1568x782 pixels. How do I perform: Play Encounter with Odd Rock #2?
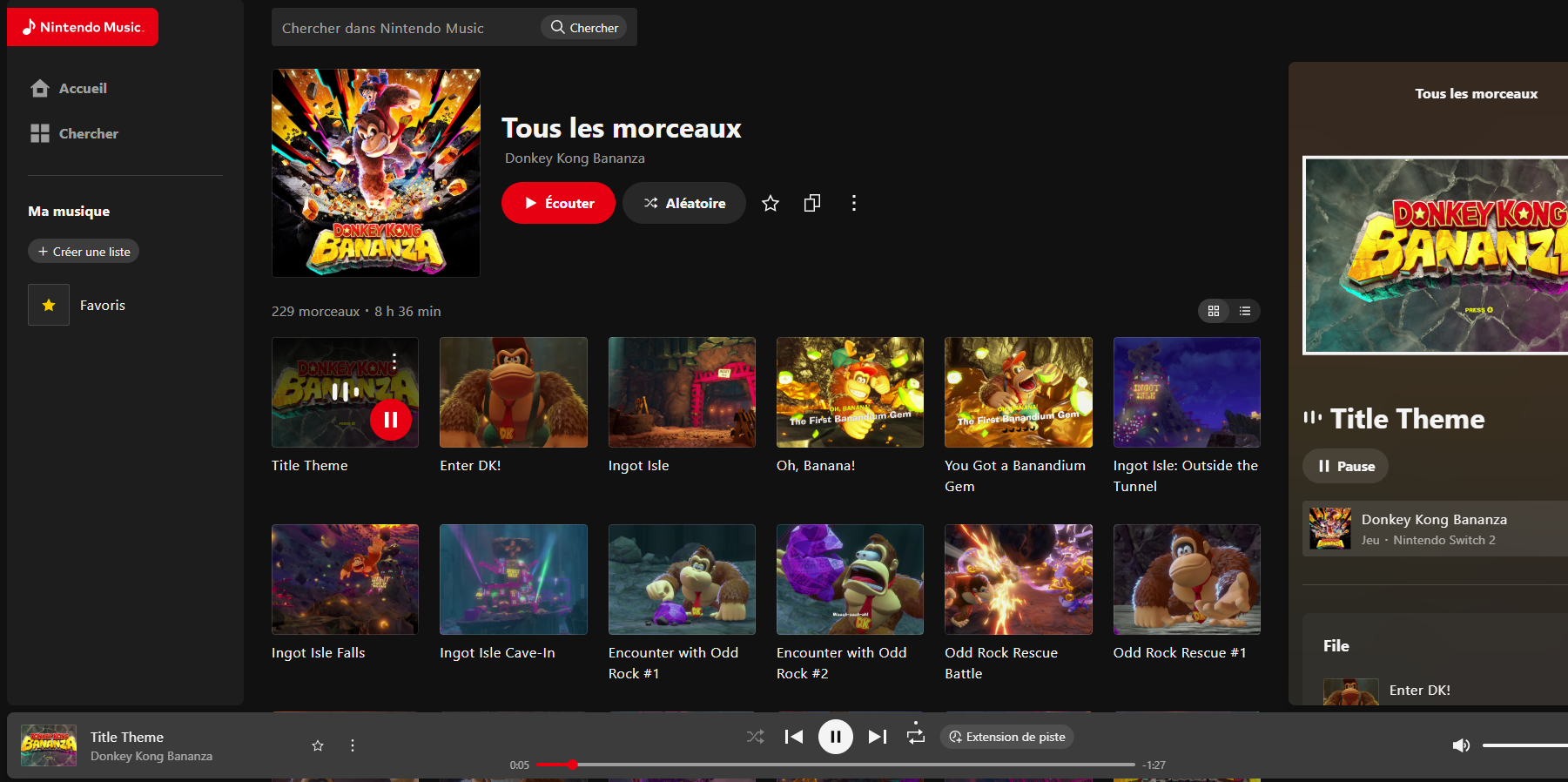850,579
